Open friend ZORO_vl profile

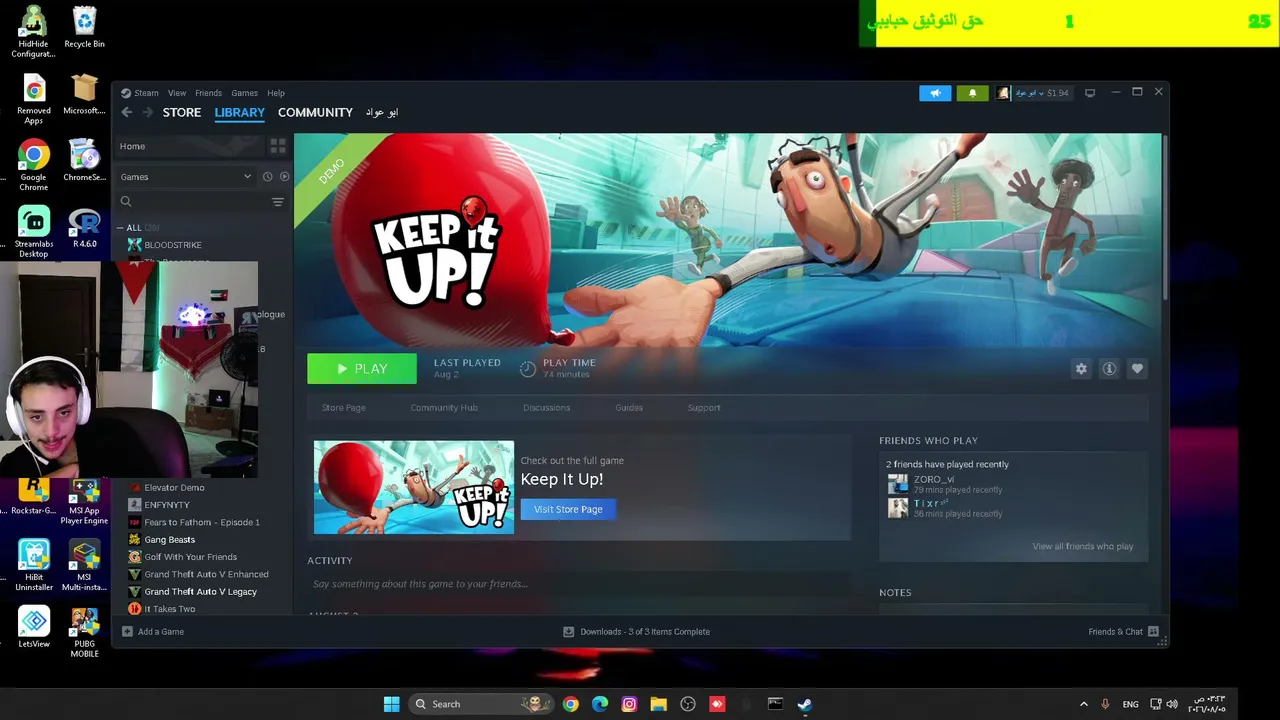pos(934,480)
